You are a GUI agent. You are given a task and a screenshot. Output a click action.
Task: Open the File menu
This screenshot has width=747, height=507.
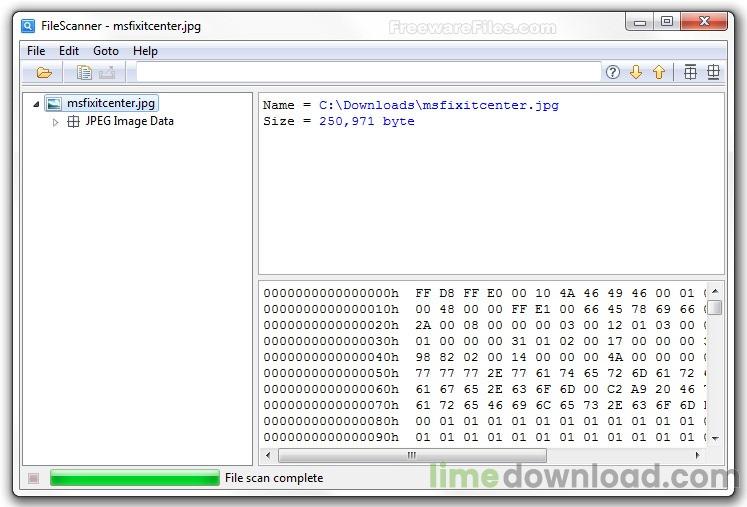click(36, 51)
